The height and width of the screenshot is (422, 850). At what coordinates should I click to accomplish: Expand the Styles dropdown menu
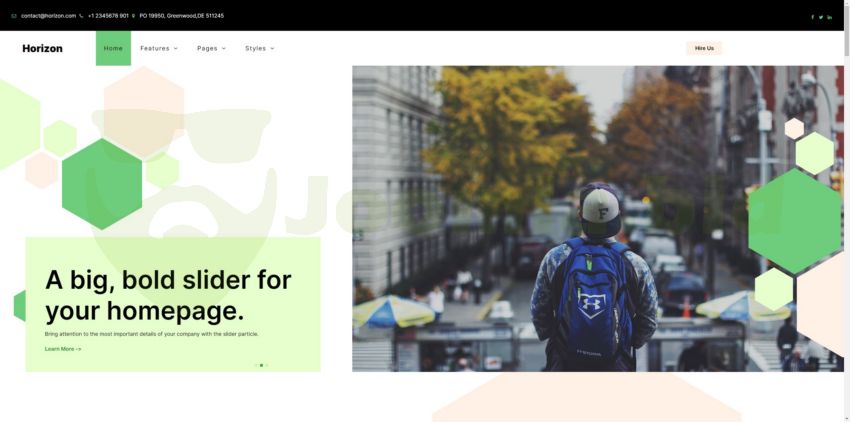click(260, 48)
